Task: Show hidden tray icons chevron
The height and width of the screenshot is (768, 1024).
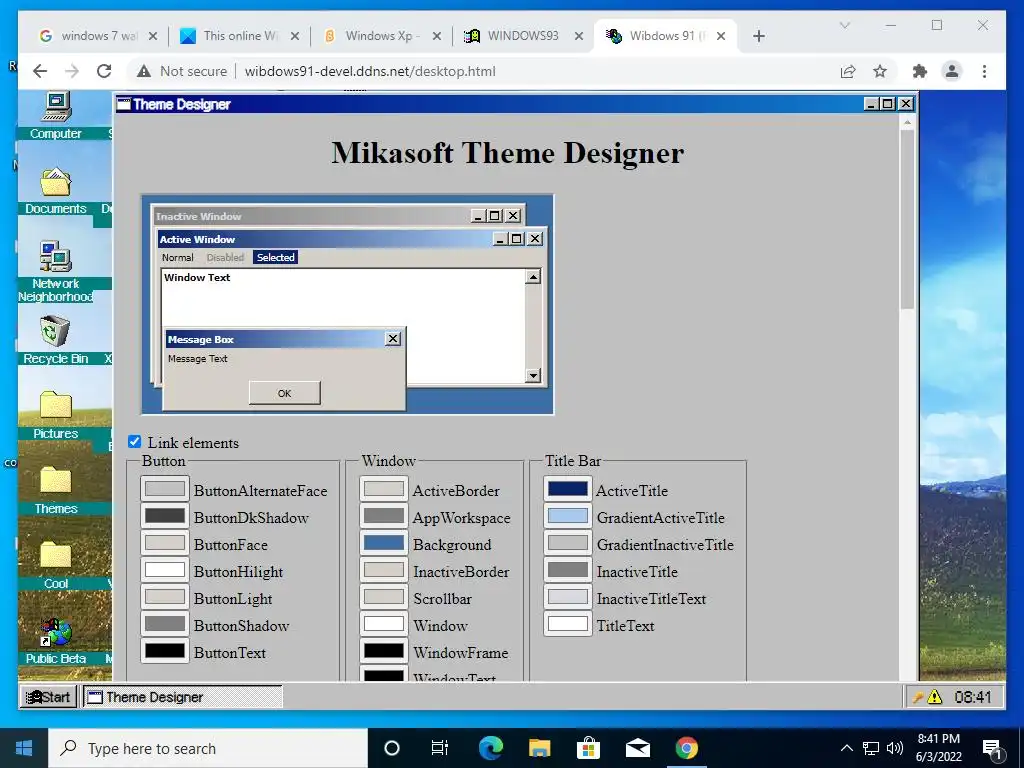Action: coord(846,748)
